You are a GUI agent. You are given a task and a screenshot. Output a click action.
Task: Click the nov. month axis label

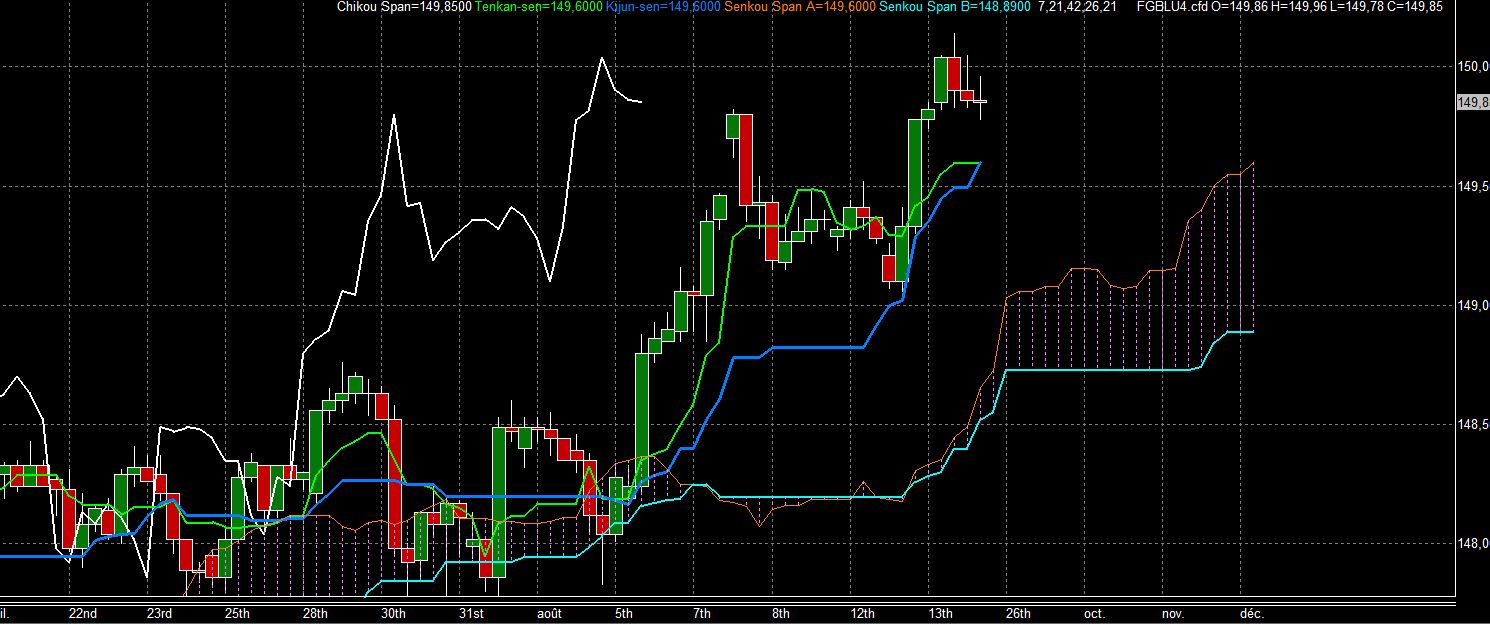tap(1171, 613)
